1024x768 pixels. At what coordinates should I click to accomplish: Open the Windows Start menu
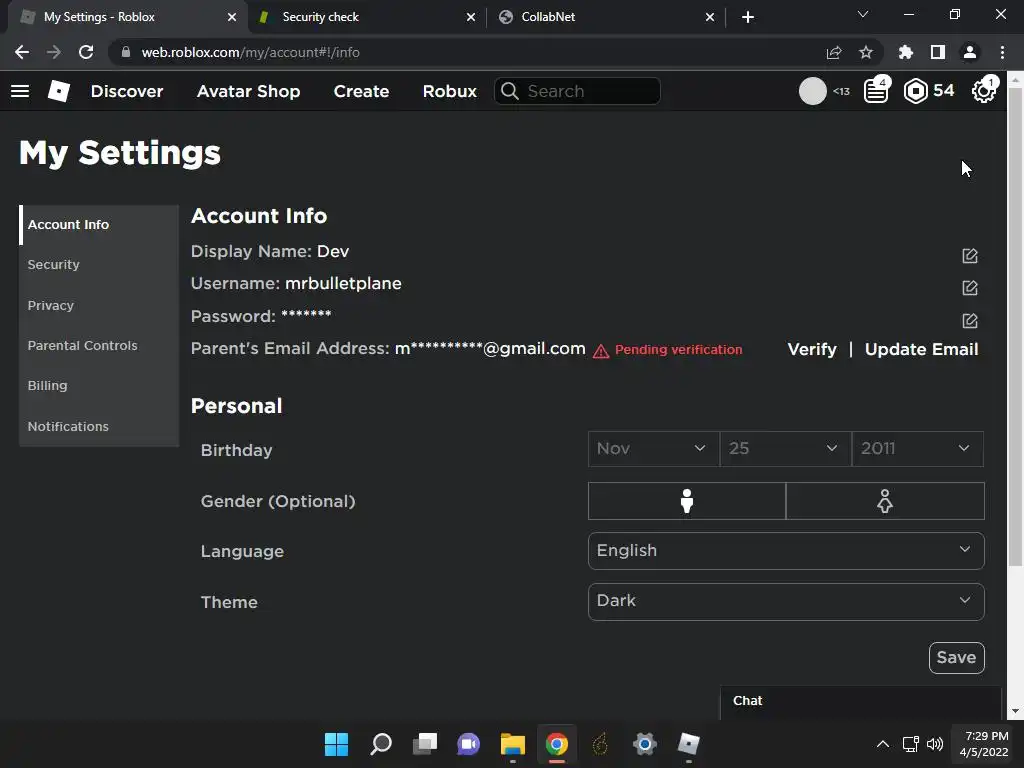336,744
